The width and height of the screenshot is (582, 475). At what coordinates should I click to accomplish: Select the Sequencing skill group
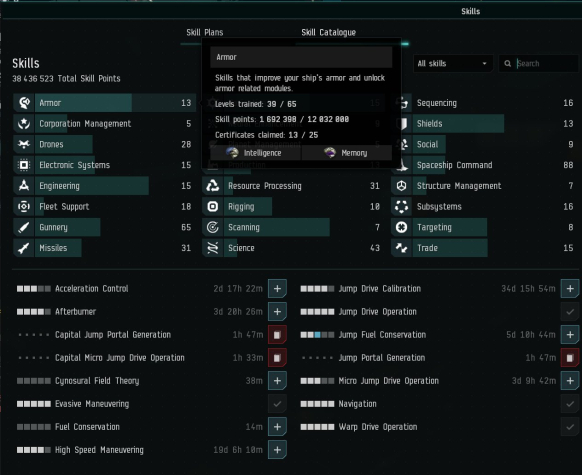(x=486, y=103)
